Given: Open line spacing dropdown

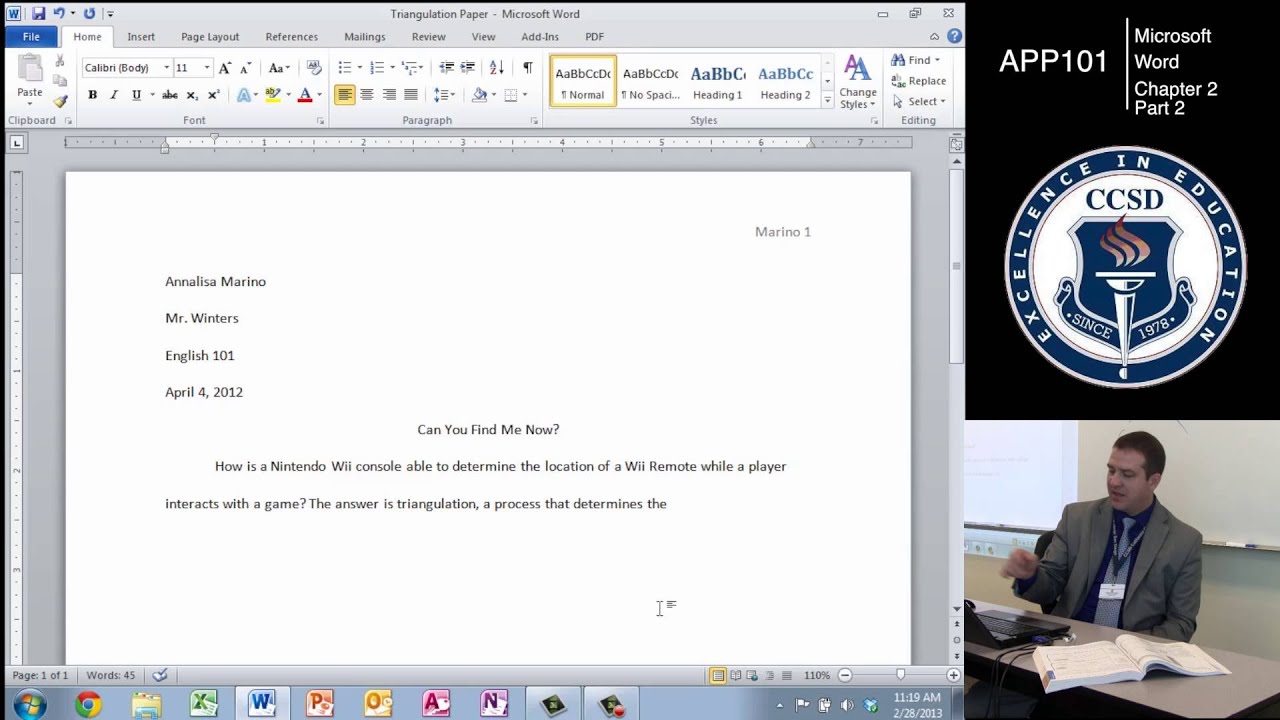Looking at the screenshot, I should [445, 95].
